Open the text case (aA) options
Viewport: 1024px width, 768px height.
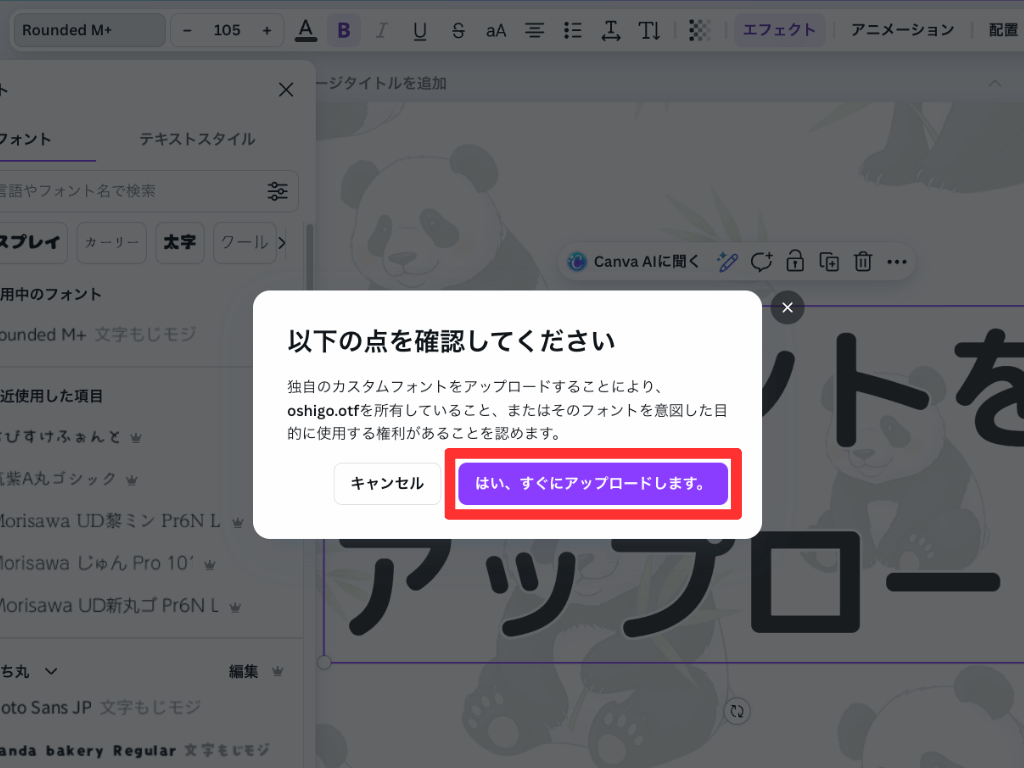click(x=496, y=30)
